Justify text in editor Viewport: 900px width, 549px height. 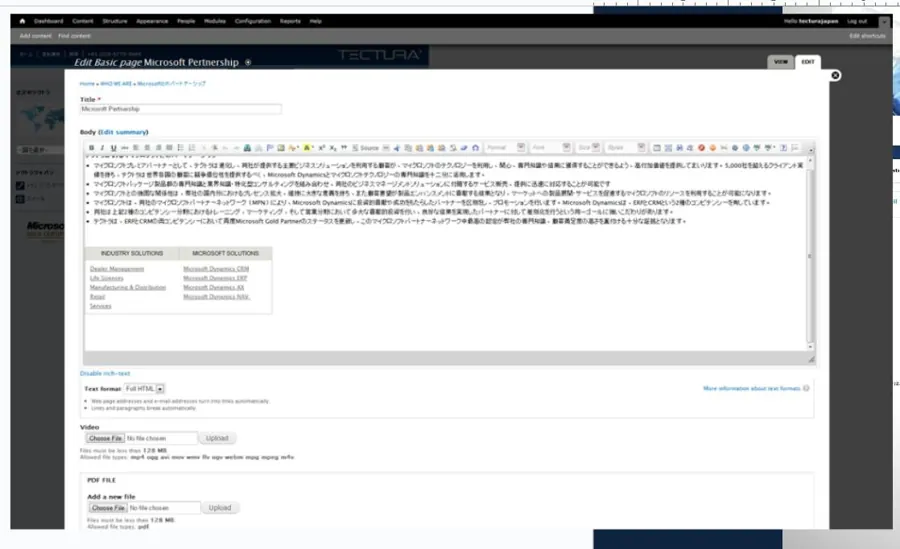pos(169,148)
